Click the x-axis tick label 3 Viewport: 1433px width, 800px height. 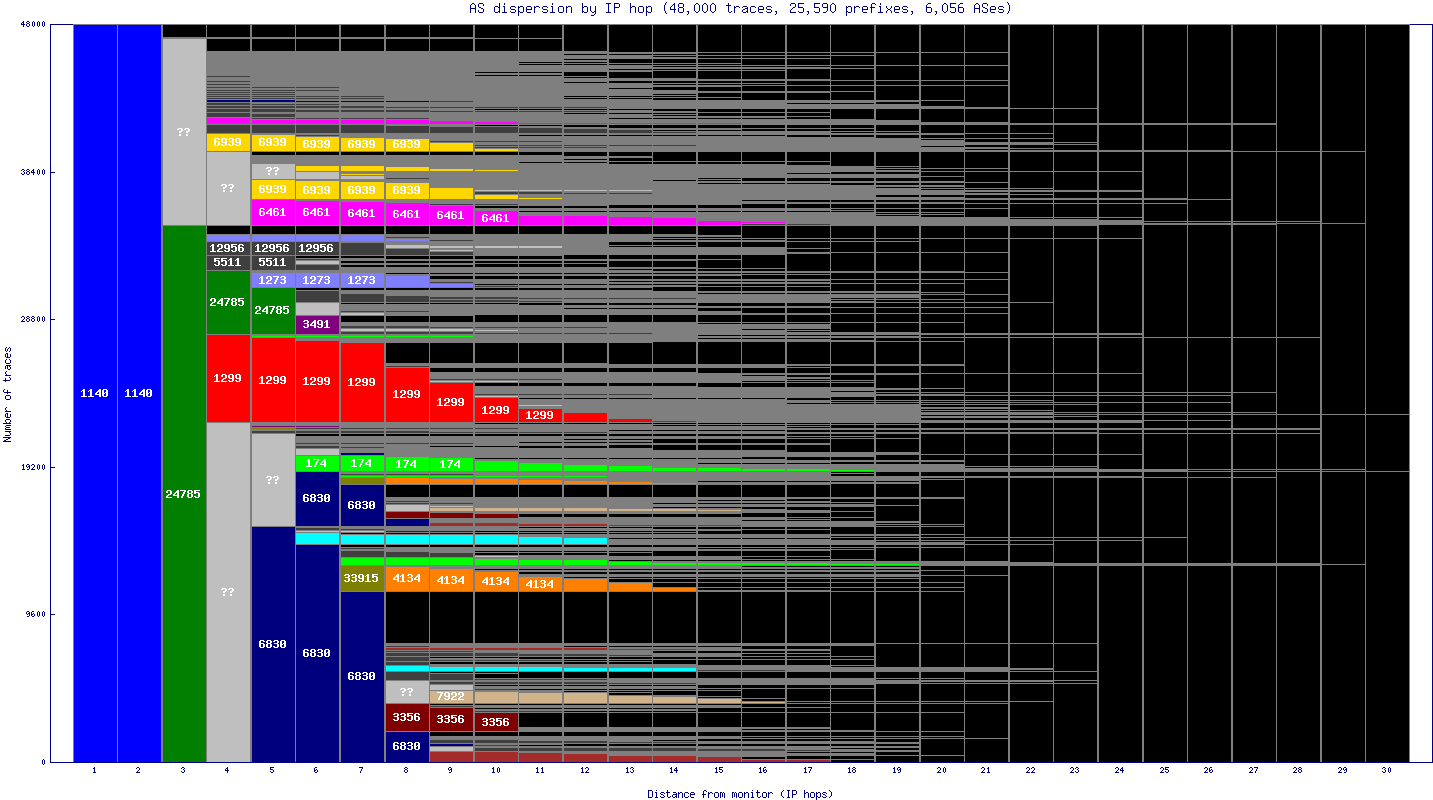(183, 771)
